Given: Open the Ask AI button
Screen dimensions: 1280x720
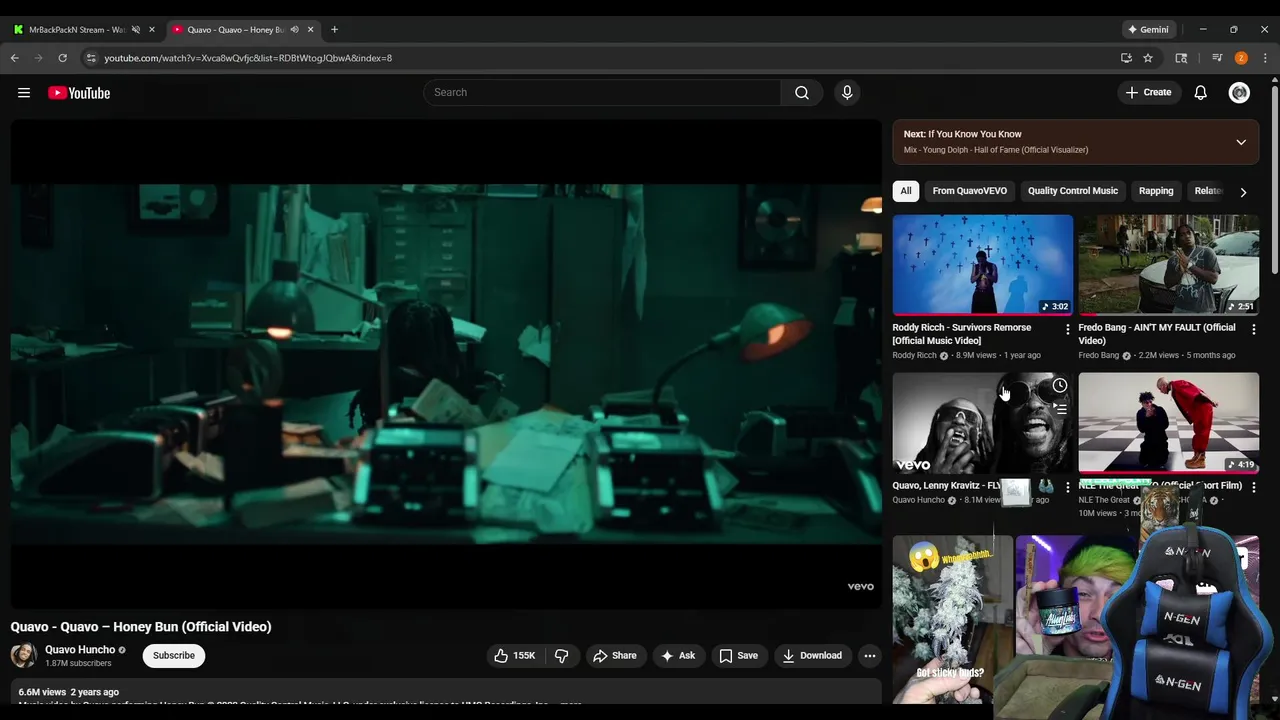Looking at the screenshot, I should point(678,655).
